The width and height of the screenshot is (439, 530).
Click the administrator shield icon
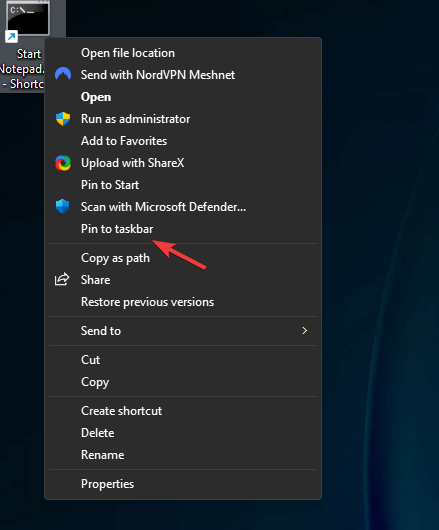pyautogui.click(x=63, y=119)
